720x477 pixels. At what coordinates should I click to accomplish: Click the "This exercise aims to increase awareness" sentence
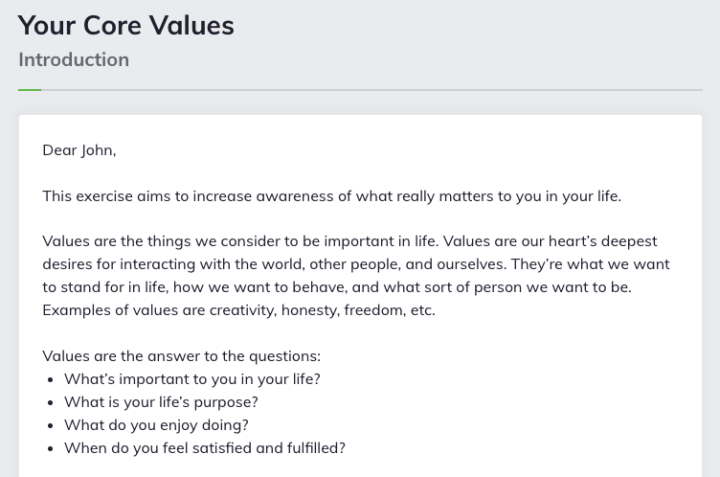[x=332, y=196]
